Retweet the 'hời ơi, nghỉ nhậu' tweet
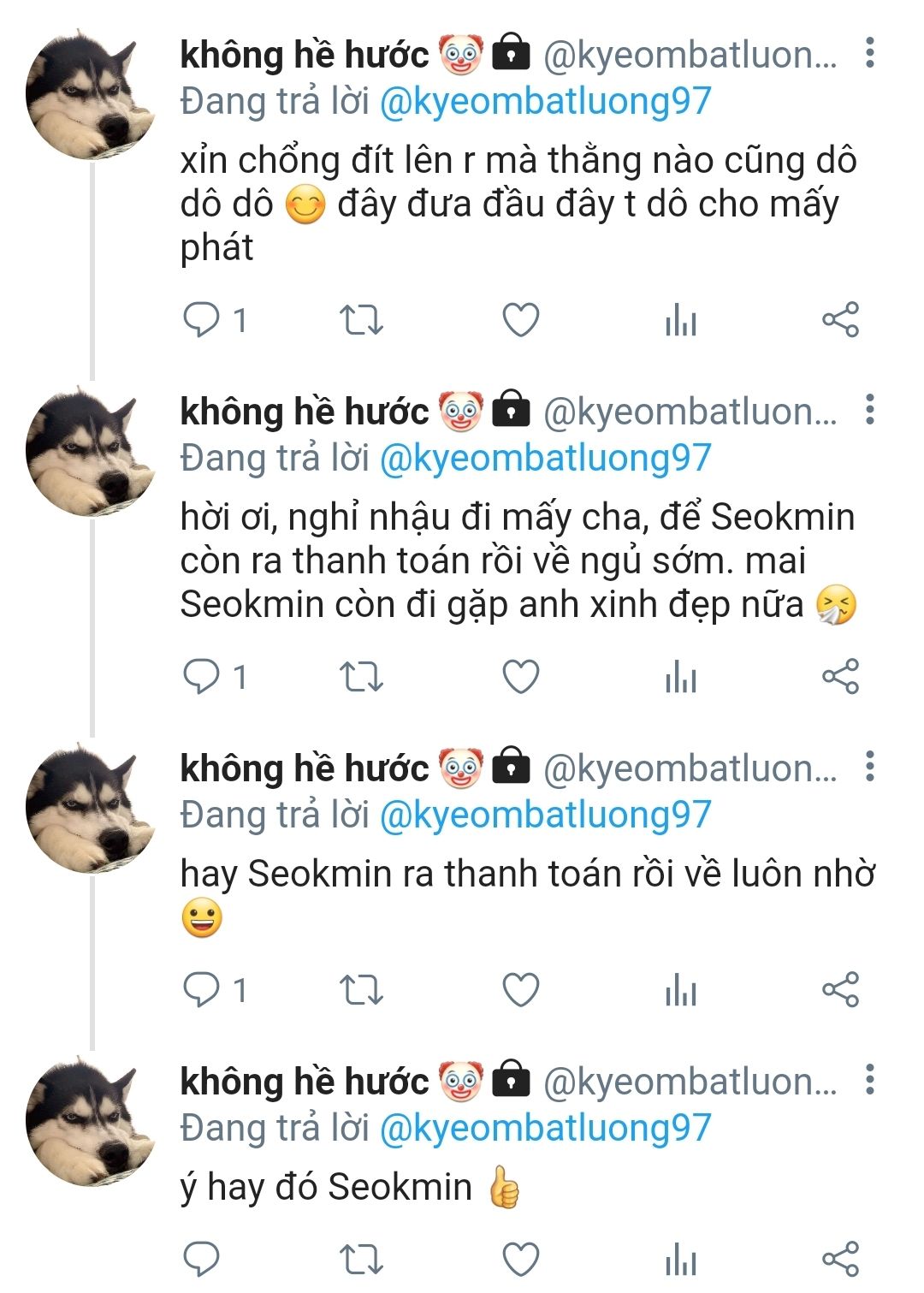This screenshot has width=924, height=1293. coord(361,678)
